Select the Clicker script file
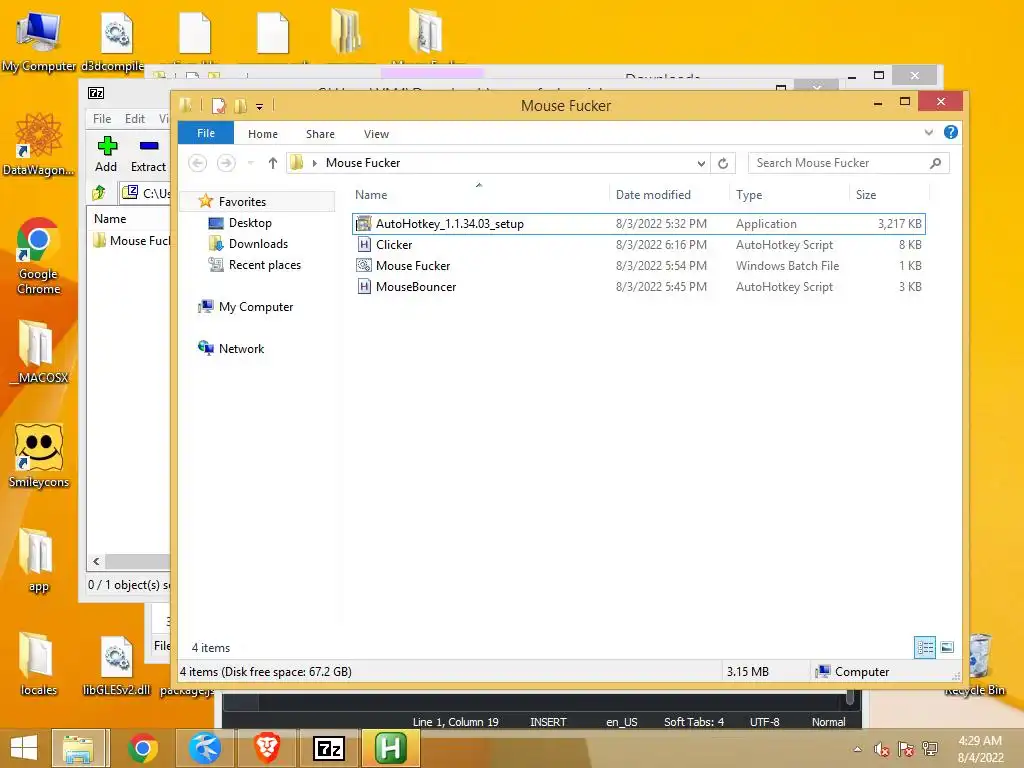The image size is (1024, 768). pos(639,245)
